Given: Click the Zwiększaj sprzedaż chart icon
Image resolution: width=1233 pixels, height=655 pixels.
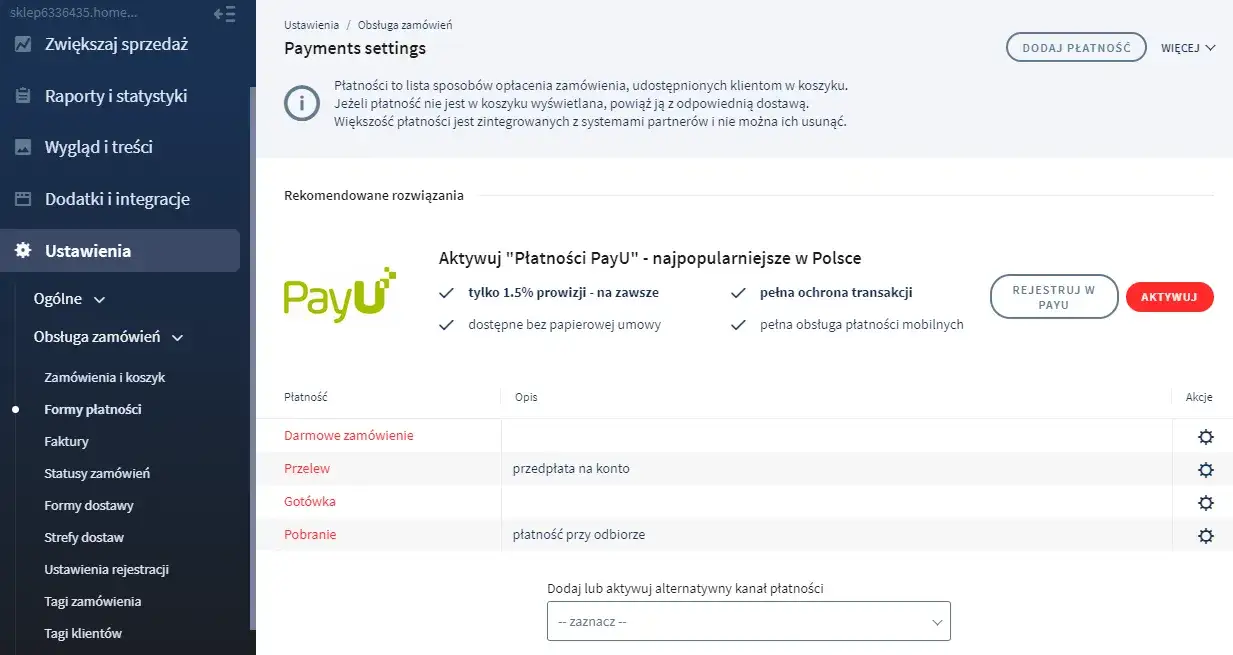Looking at the screenshot, I should [23, 44].
